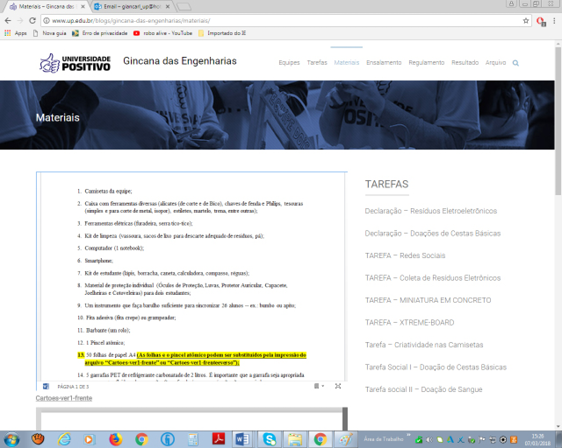Viewport: 562px width, 448px height.
Task: Open the Cartoes-ver1-frente link
Action: pyautogui.click(x=64, y=398)
